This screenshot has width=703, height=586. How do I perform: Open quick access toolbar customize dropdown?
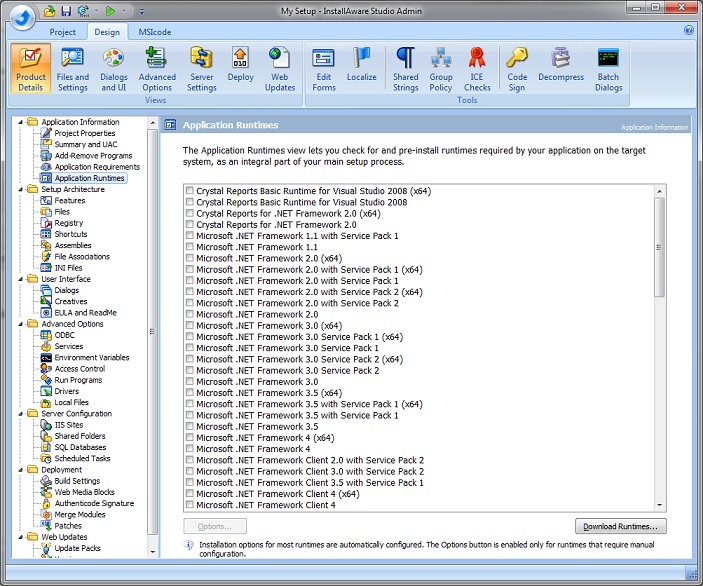coord(142,11)
